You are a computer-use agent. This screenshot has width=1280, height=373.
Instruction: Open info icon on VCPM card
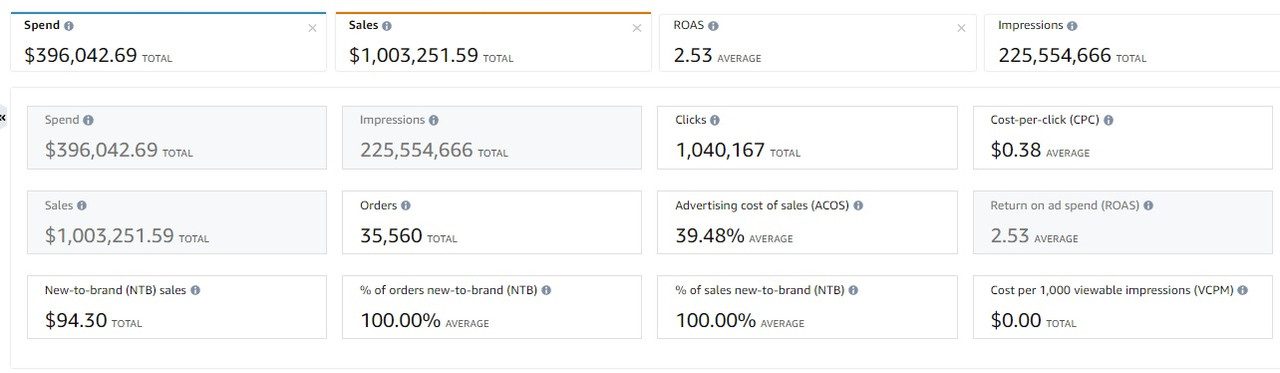point(1242,290)
